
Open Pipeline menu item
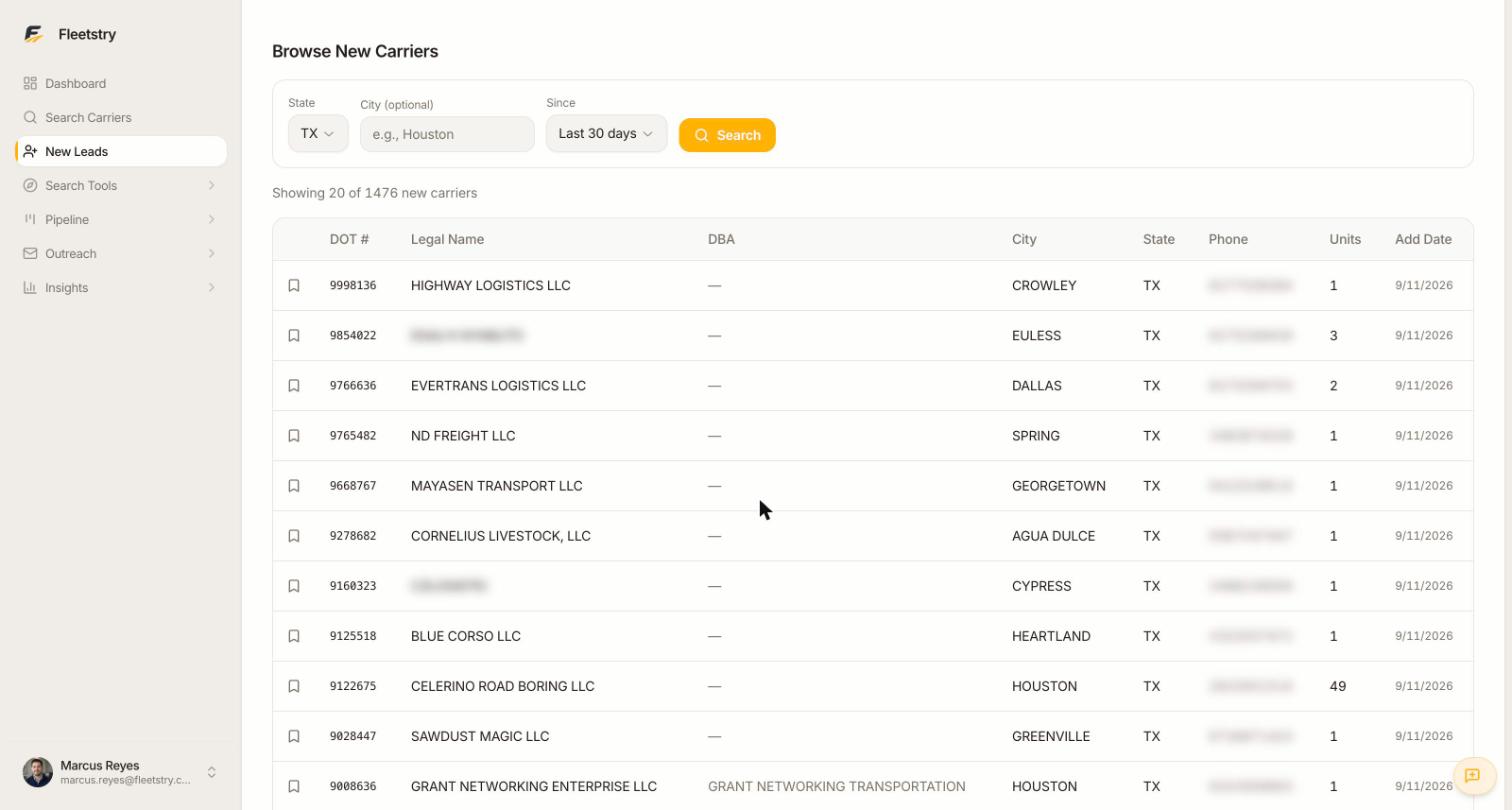tap(121, 220)
